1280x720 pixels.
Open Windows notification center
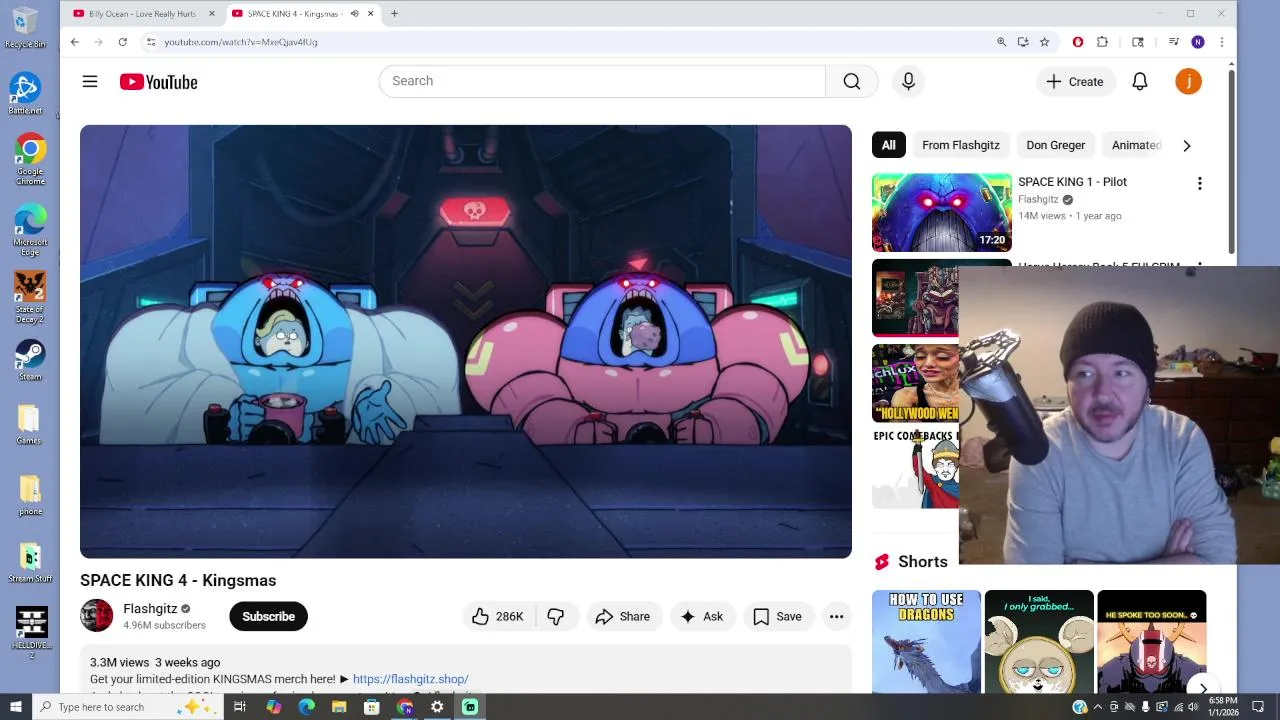[1258, 707]
